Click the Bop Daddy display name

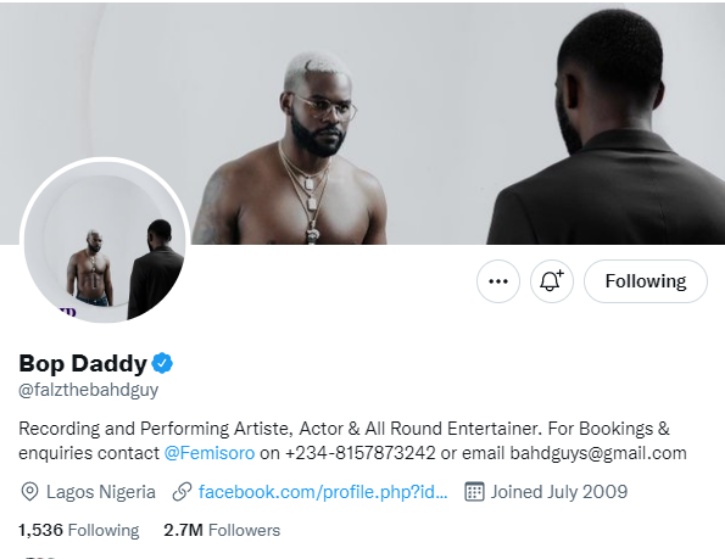82,362
